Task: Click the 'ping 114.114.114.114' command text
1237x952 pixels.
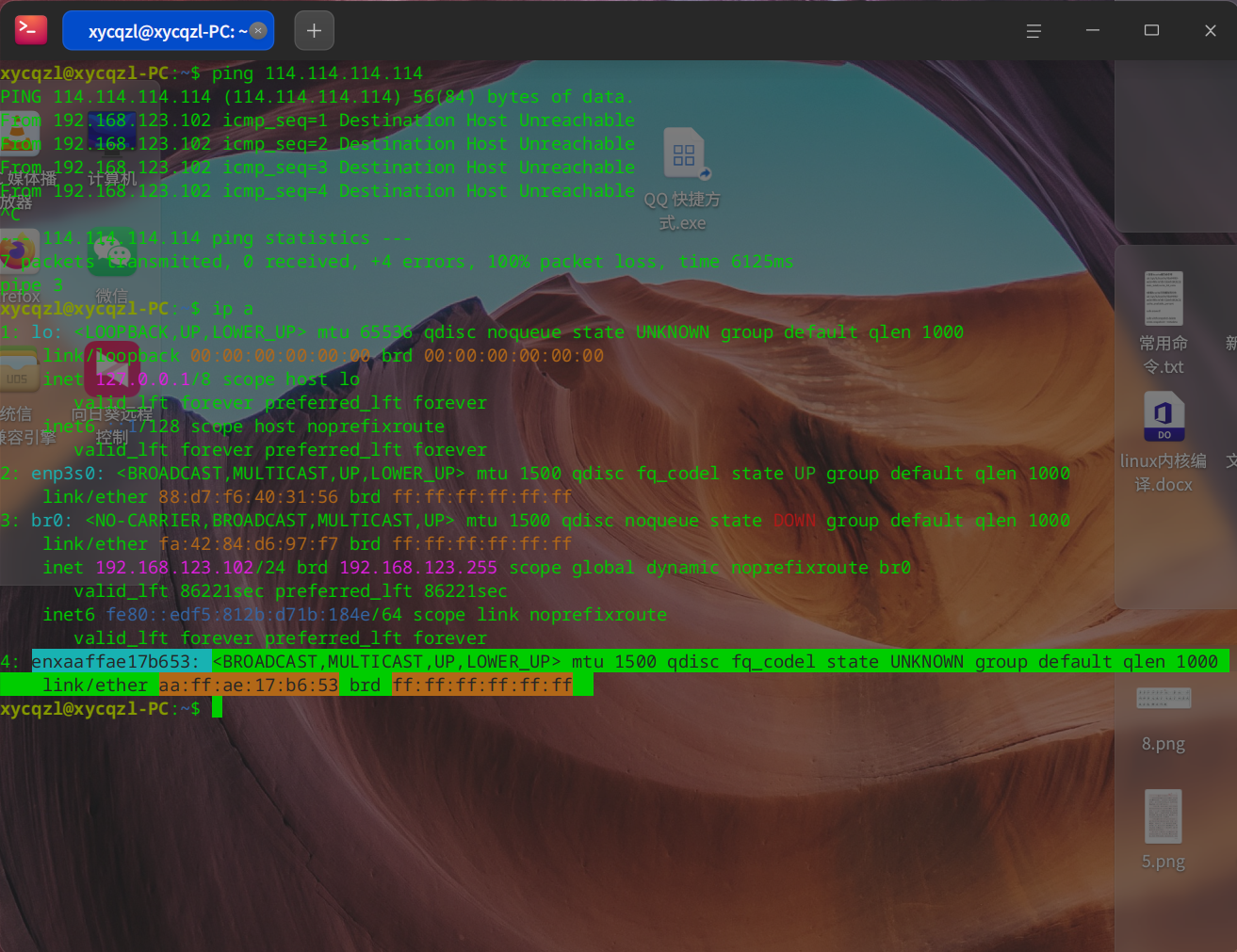Action: pos(317,73)
